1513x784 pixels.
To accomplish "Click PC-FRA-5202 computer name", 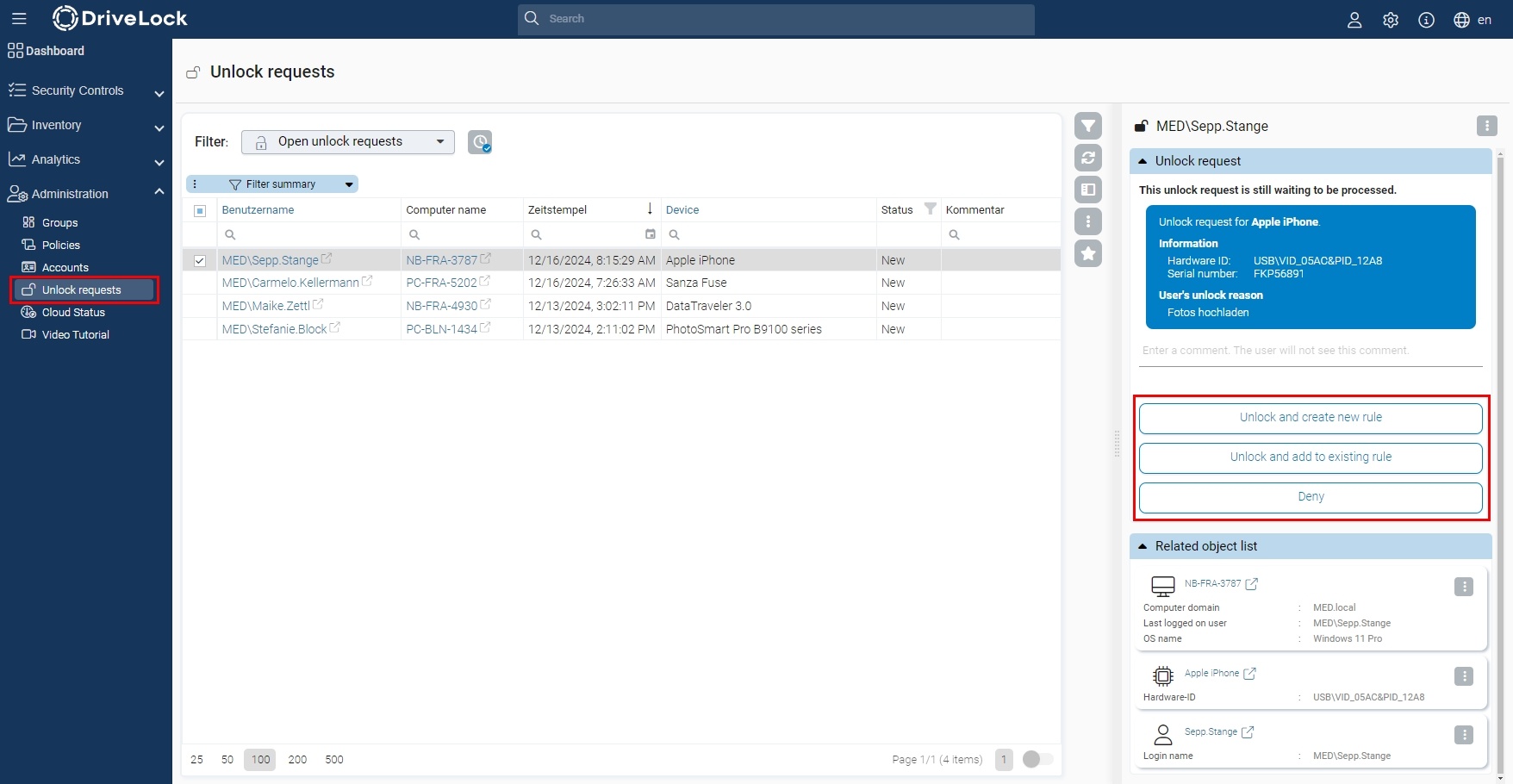I will point(441,283).
